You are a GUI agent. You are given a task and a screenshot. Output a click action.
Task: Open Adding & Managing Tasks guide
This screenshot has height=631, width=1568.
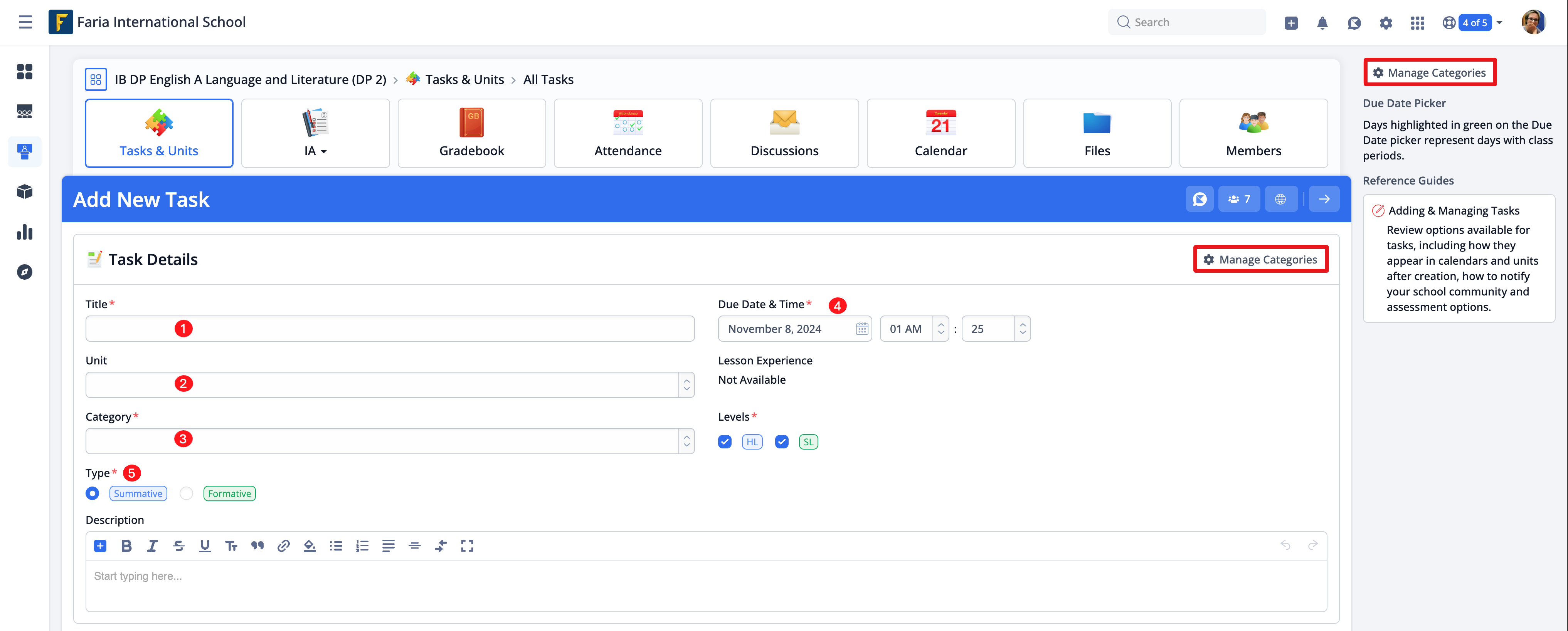coord(1454,211)
